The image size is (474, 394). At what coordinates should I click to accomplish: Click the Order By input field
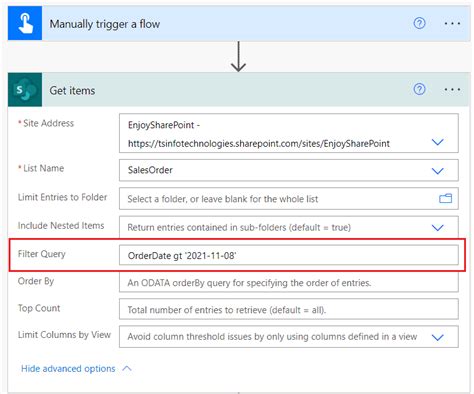(289, 283)
